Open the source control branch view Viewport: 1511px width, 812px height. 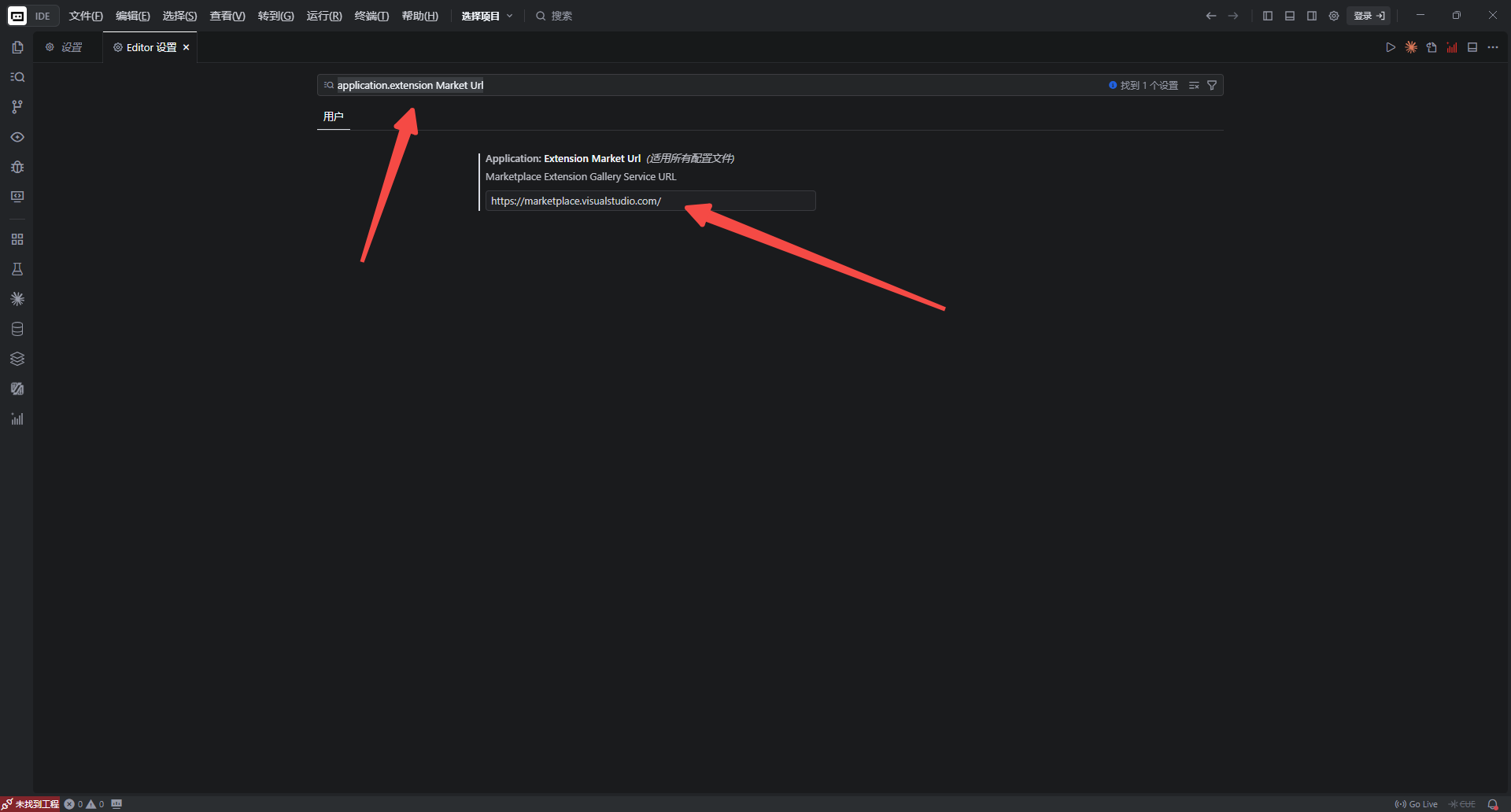point(17,107)
